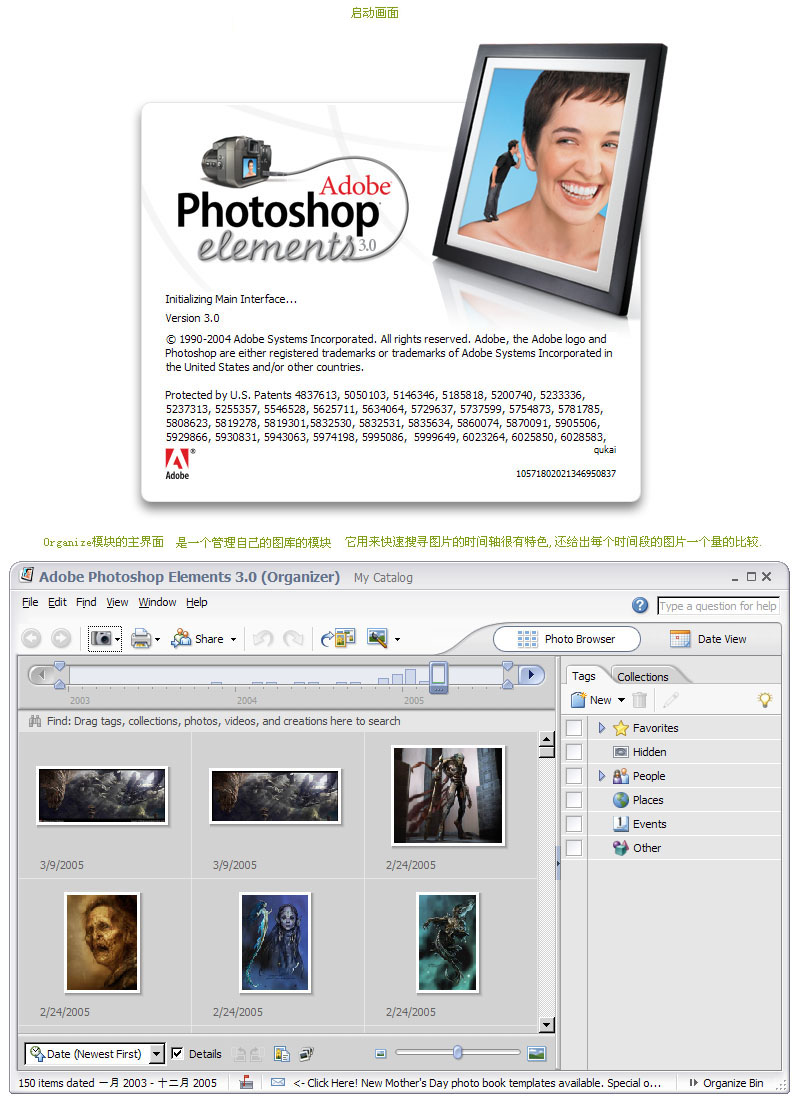The height and width of the screenshot is (1100, 800).
Task: Click the thumbnail size slider handle
Action: [458, 1052]
